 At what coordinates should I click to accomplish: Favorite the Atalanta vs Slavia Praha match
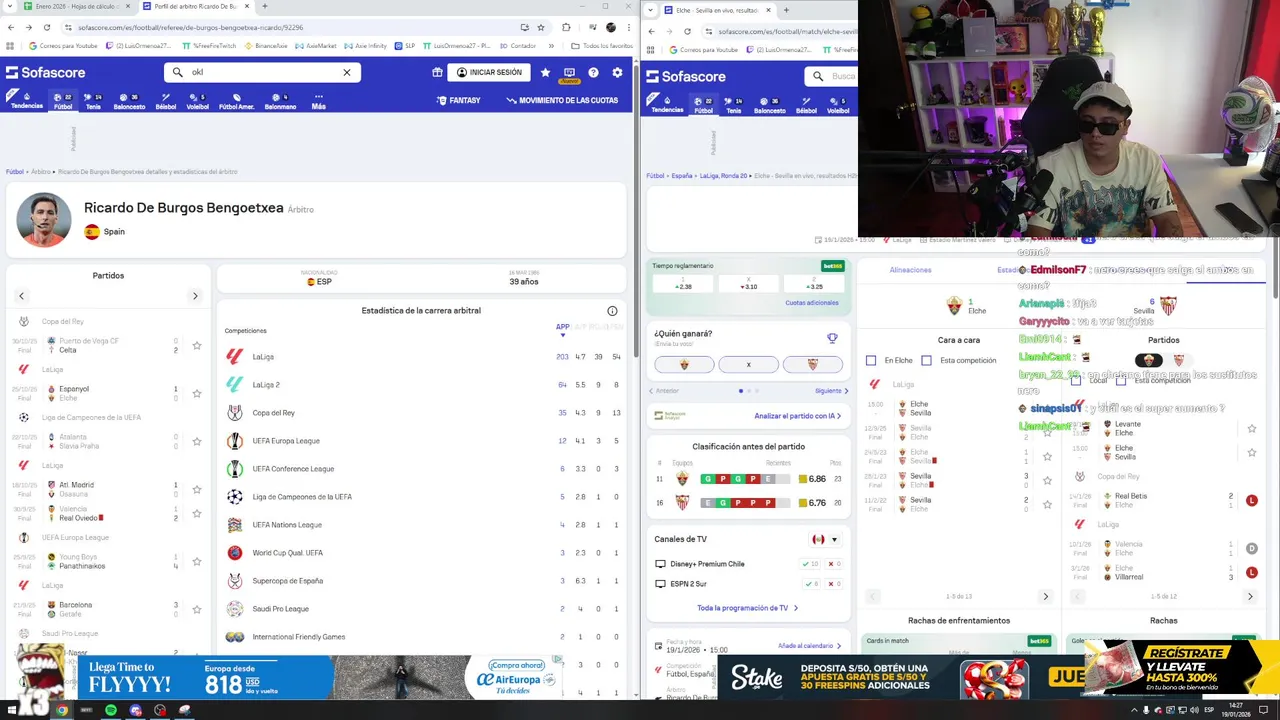point(196,441)
